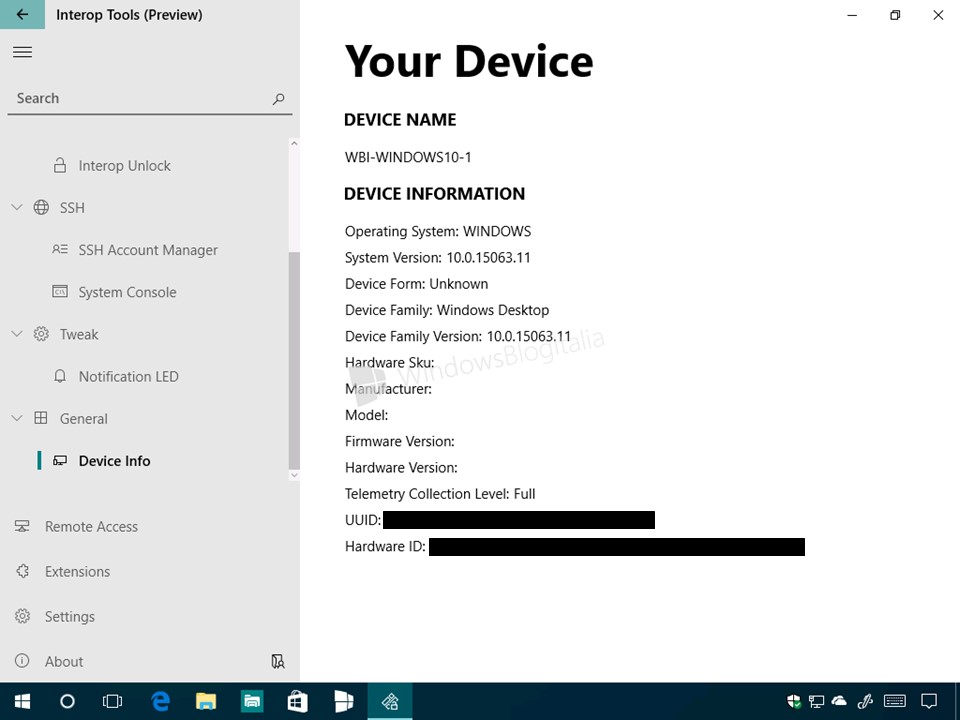Image resolution: width=960 pixels, height=720 pixels.
Task: Open Cortana from taskbar
Action: click(67, 702)
